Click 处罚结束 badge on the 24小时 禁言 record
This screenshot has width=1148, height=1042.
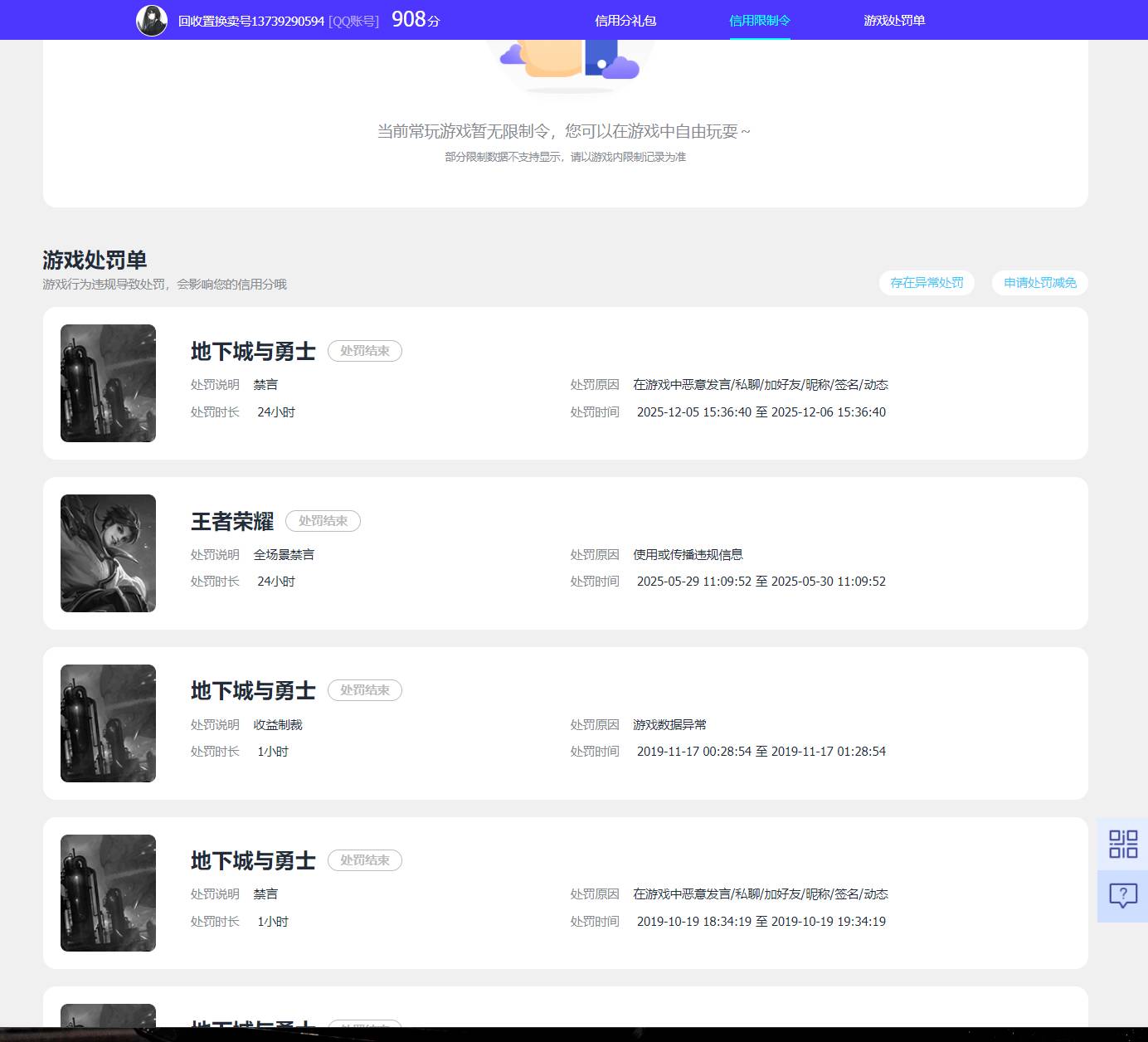365,351
